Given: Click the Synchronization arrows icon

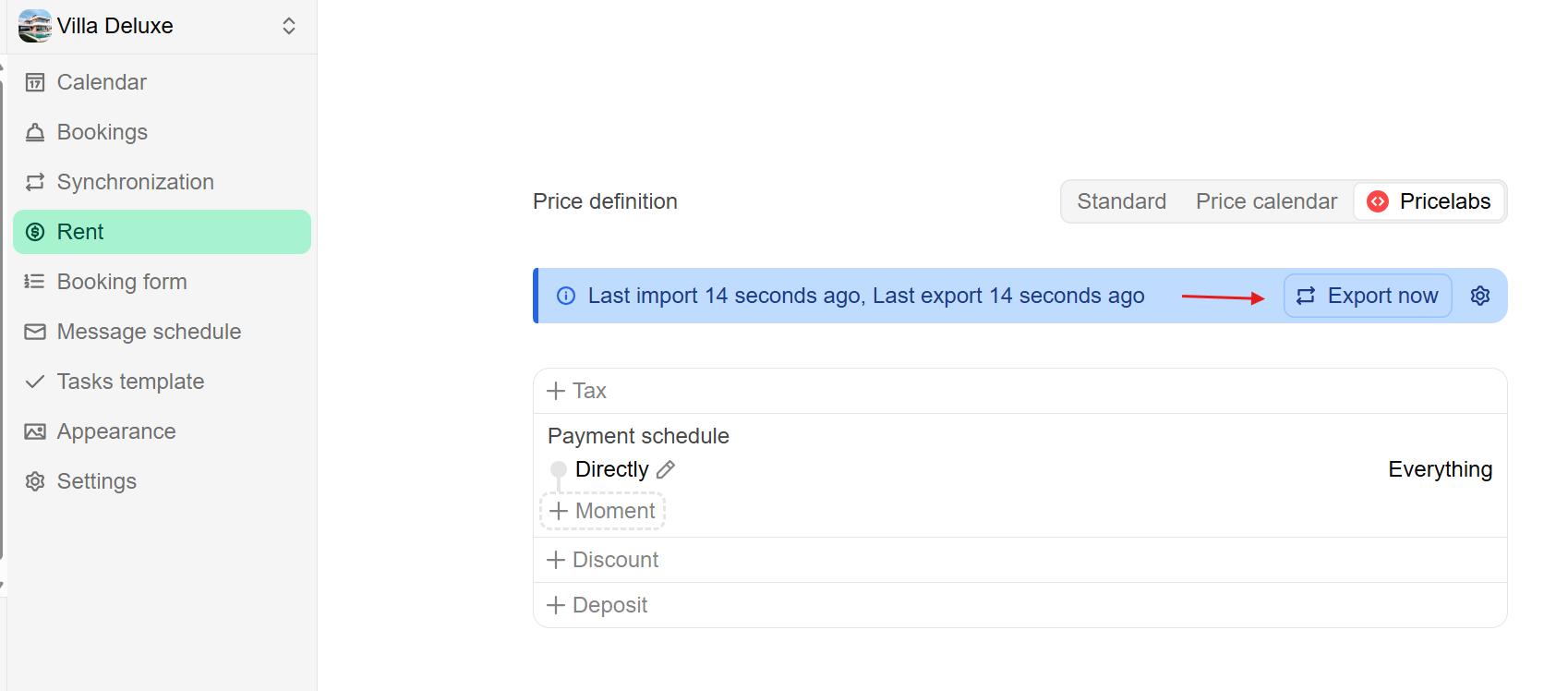Looking at the screenshot, I should coord(35,182).
